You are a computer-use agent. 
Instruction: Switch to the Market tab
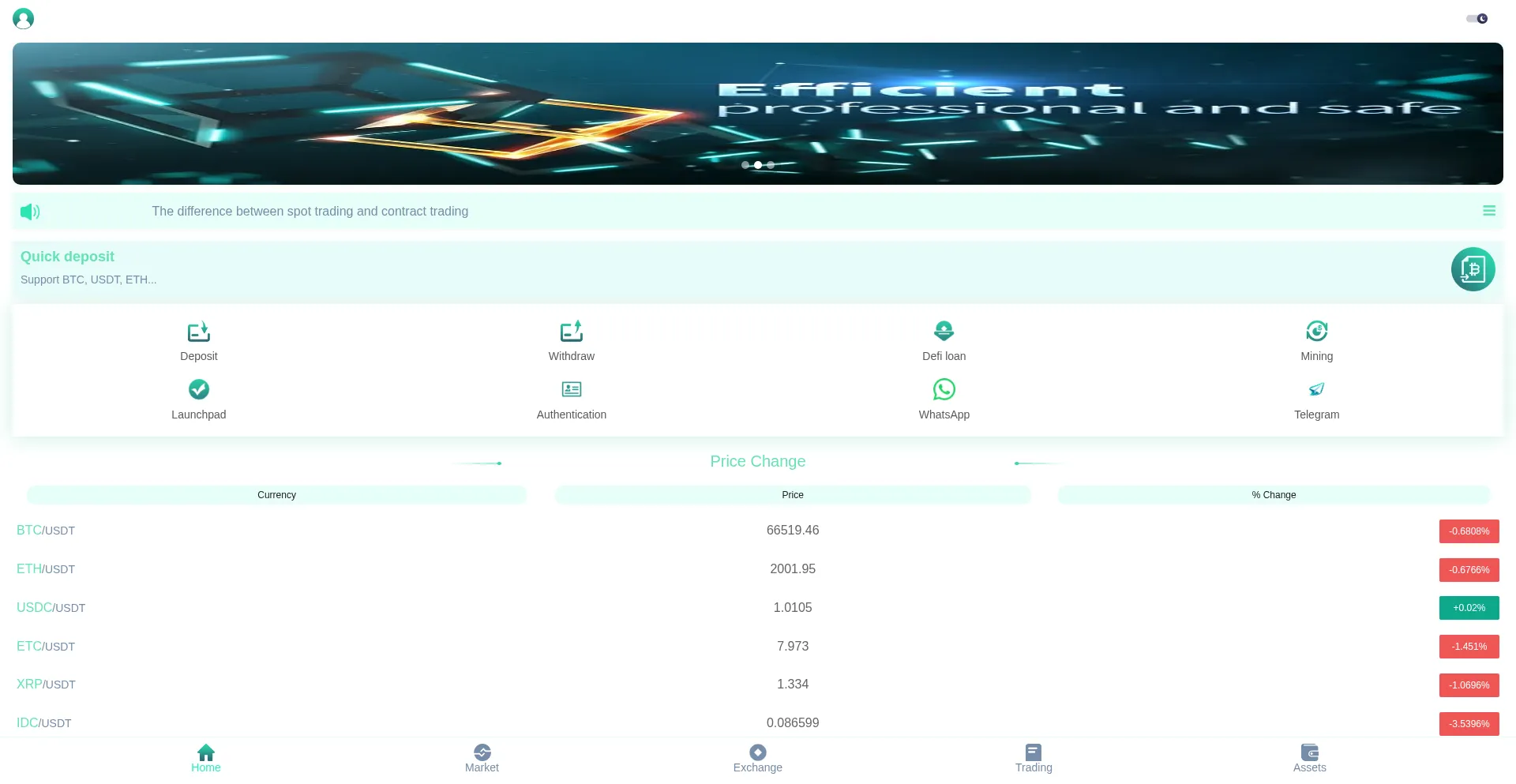[482, 759]
